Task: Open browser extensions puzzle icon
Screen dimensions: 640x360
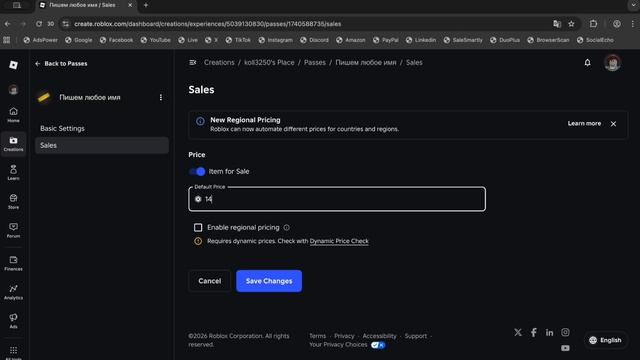Action: (593, 24)
